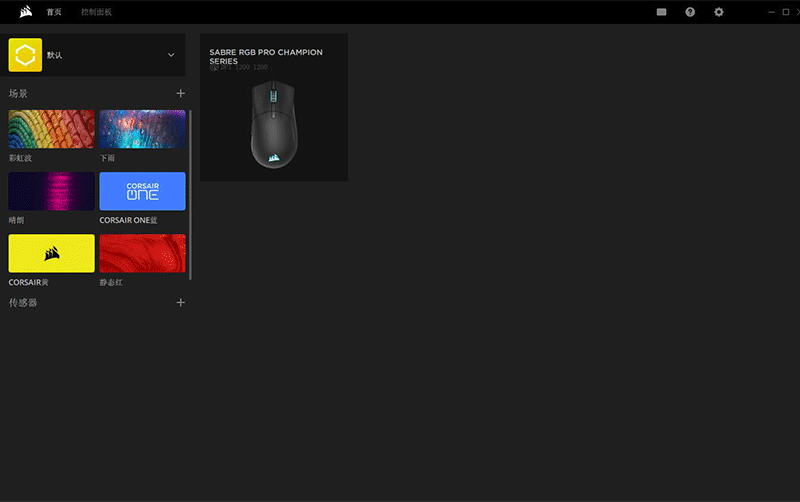Open the help question mark icon

pos(690,12)
